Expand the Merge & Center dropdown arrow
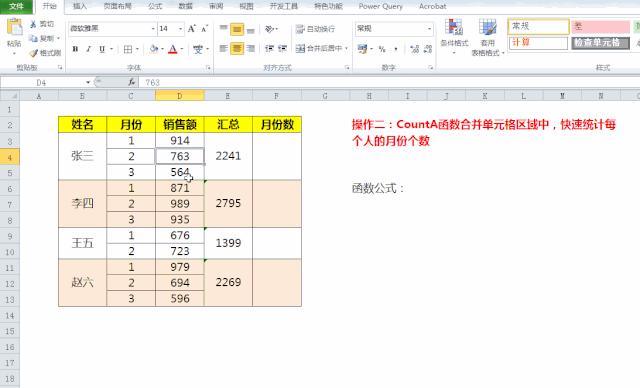This screenshot has height=388, width=640. pyautogui.click(x=347, y=49)
